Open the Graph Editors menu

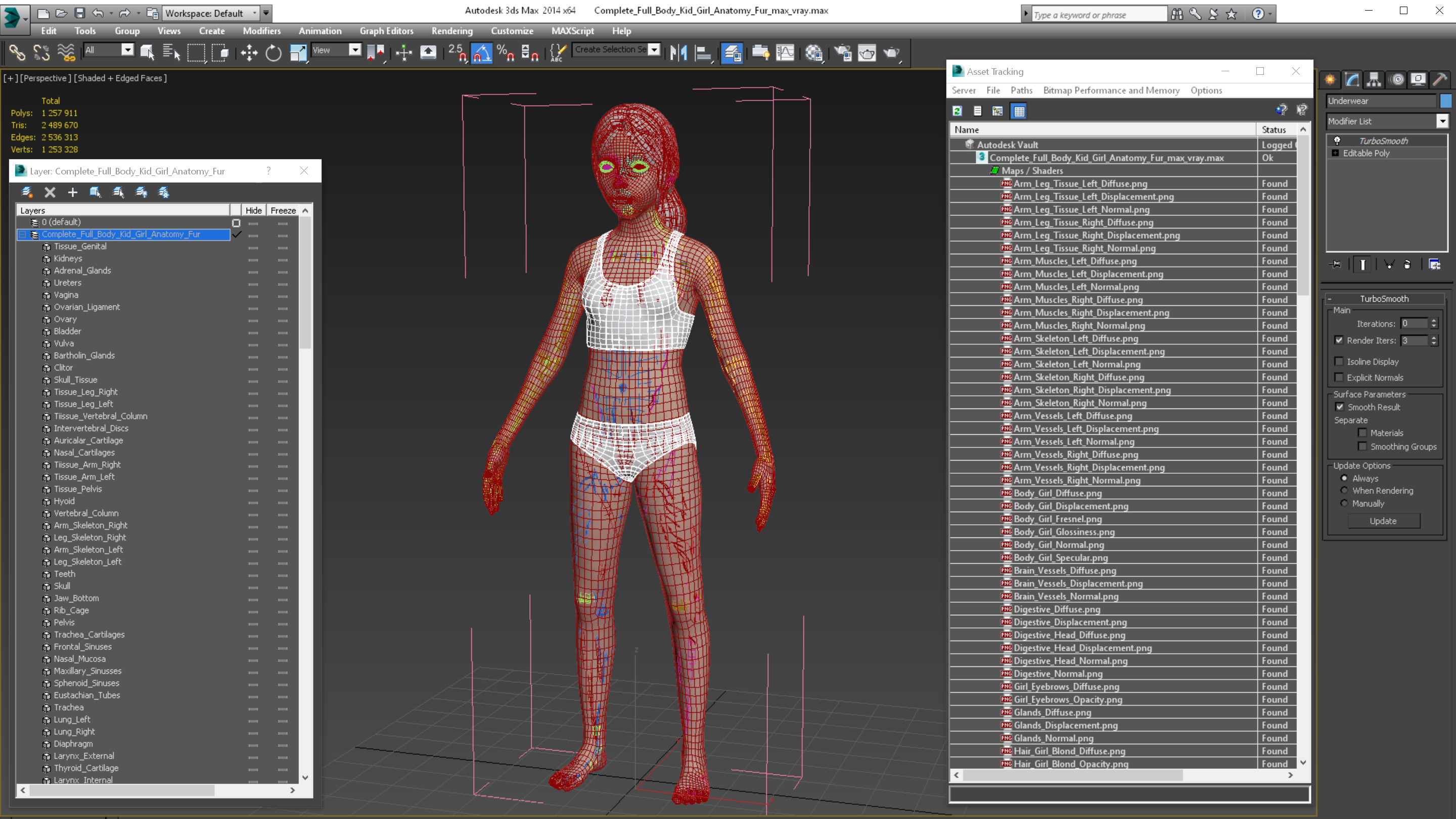(387, 31)
